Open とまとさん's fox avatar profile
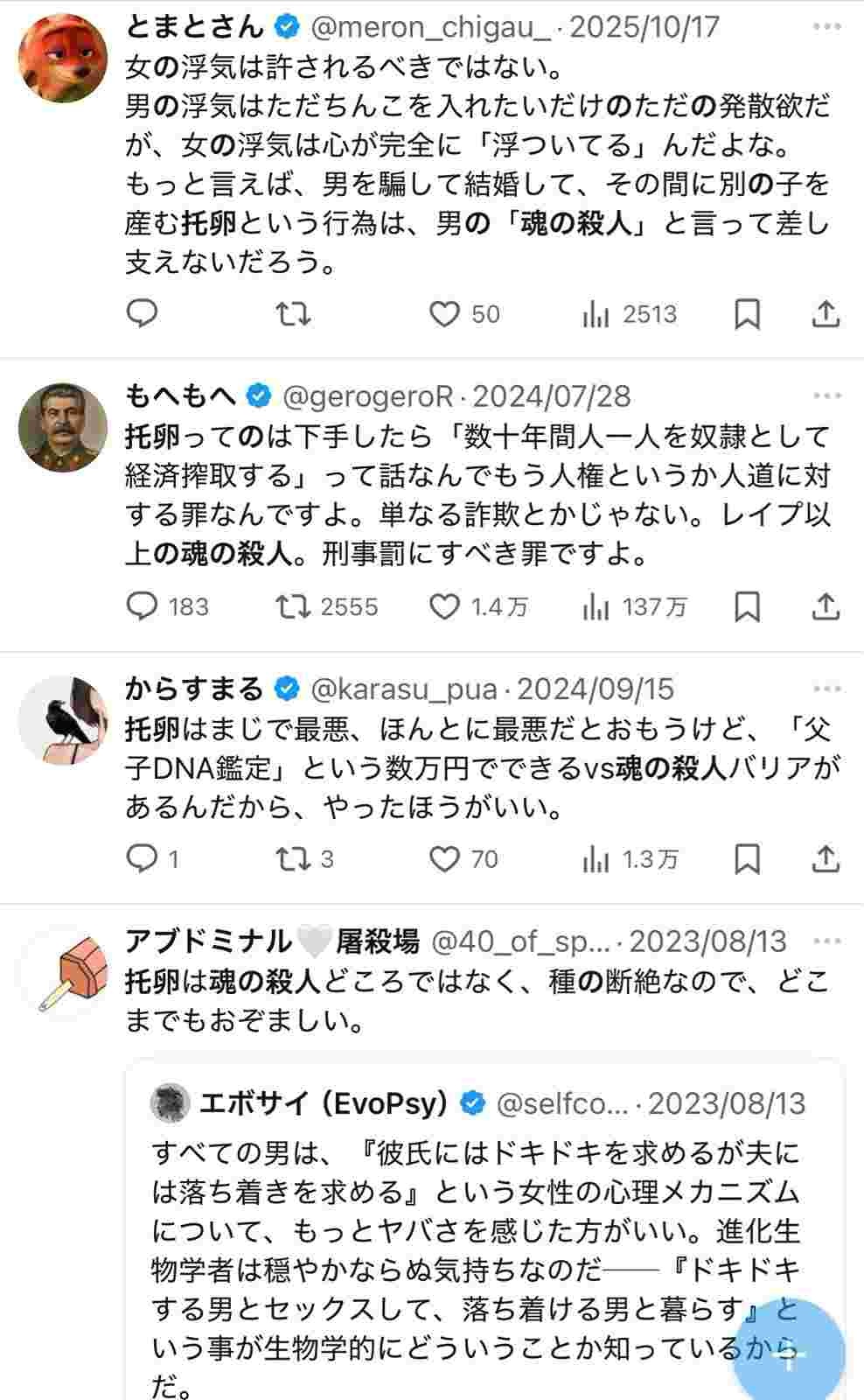This screenshot has height=1400, width=864. point(62,59)
